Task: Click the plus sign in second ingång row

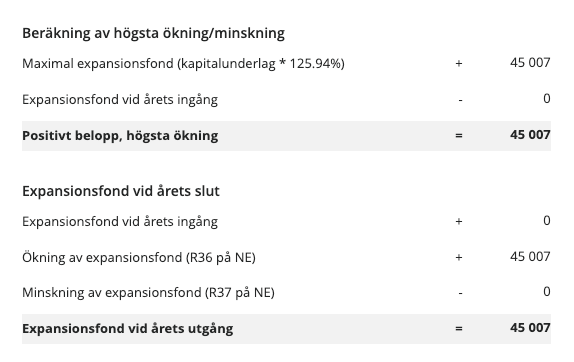Action: pyautogui.click(x=459, y=221)
